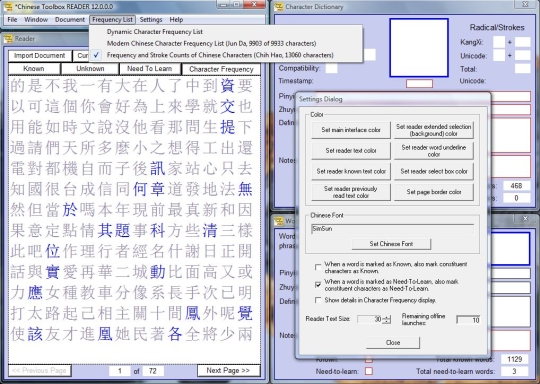Go to Next Page in Reader

(228, 371)
